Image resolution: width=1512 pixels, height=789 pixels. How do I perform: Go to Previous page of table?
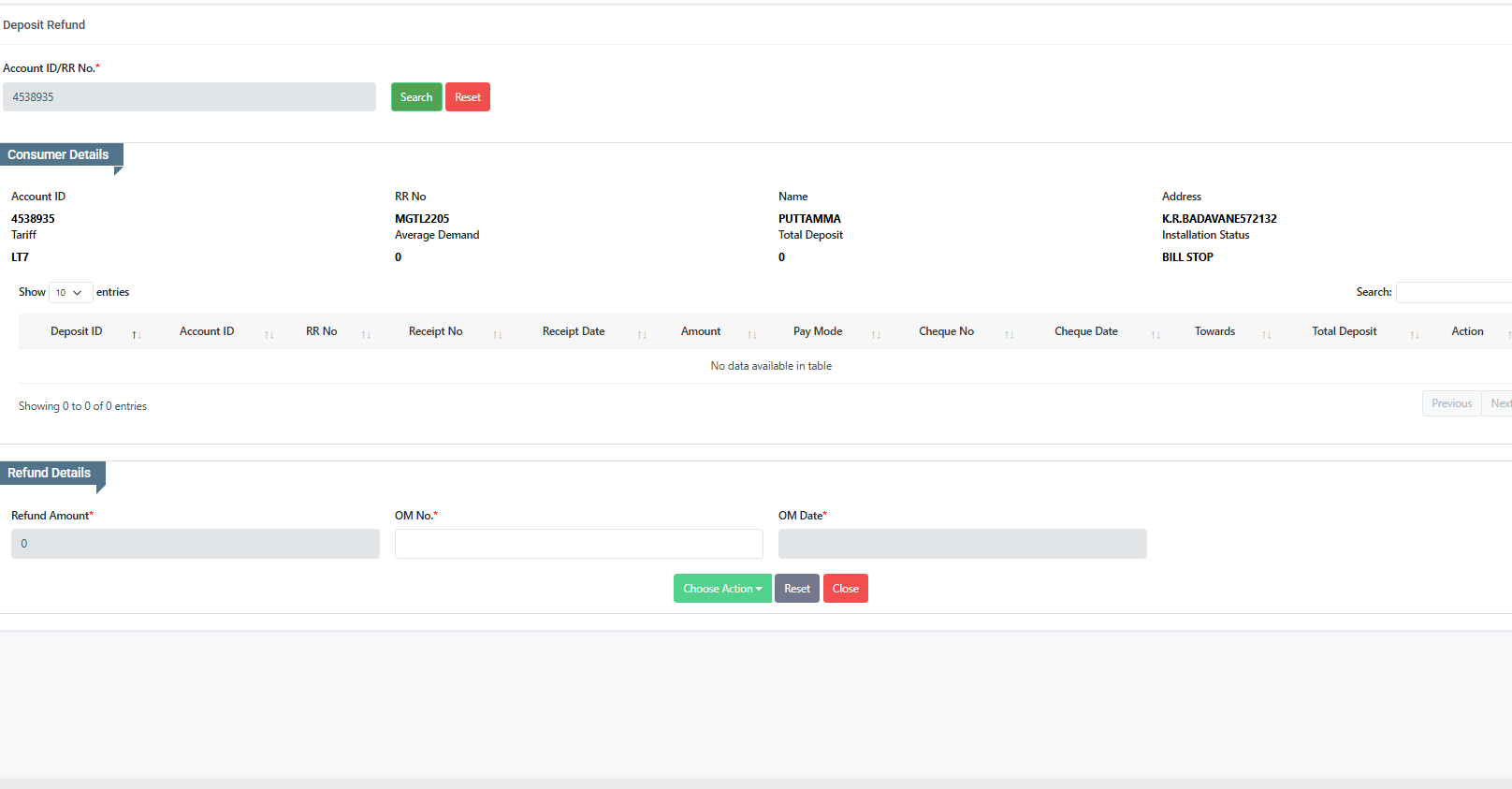pyautogui.click(x=1451, y=403)
